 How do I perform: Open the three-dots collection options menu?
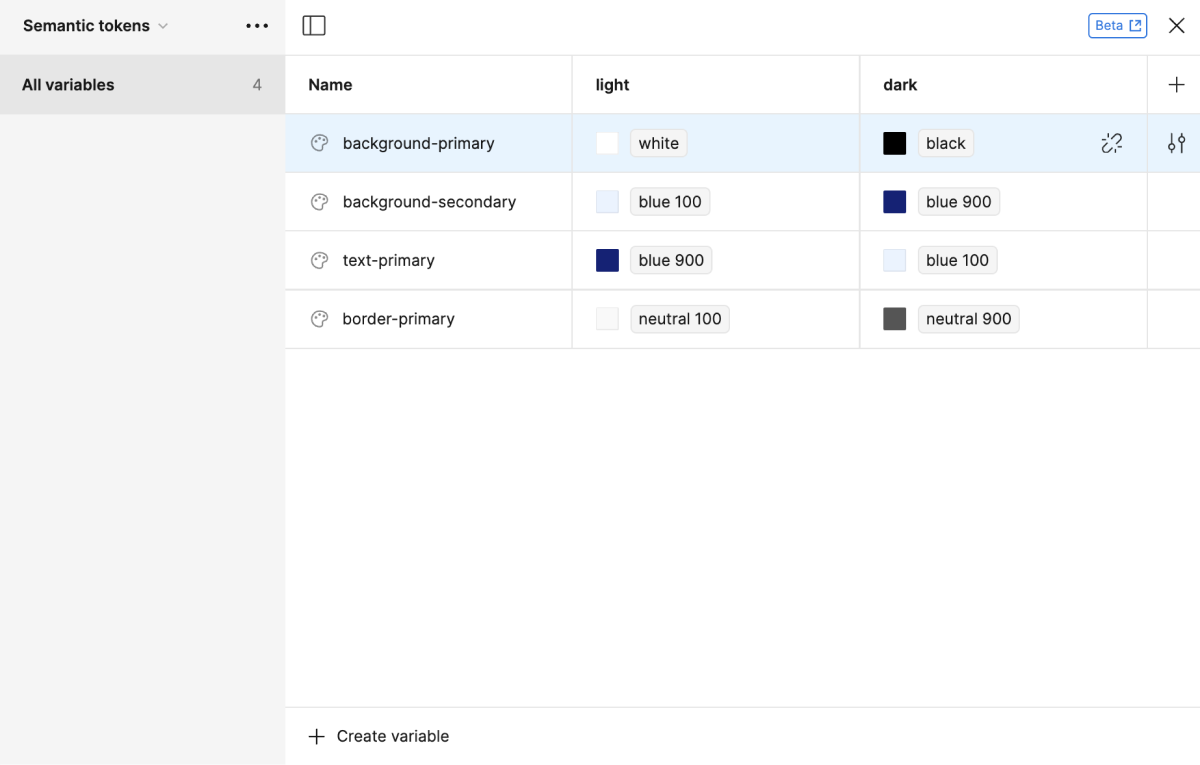257,26
